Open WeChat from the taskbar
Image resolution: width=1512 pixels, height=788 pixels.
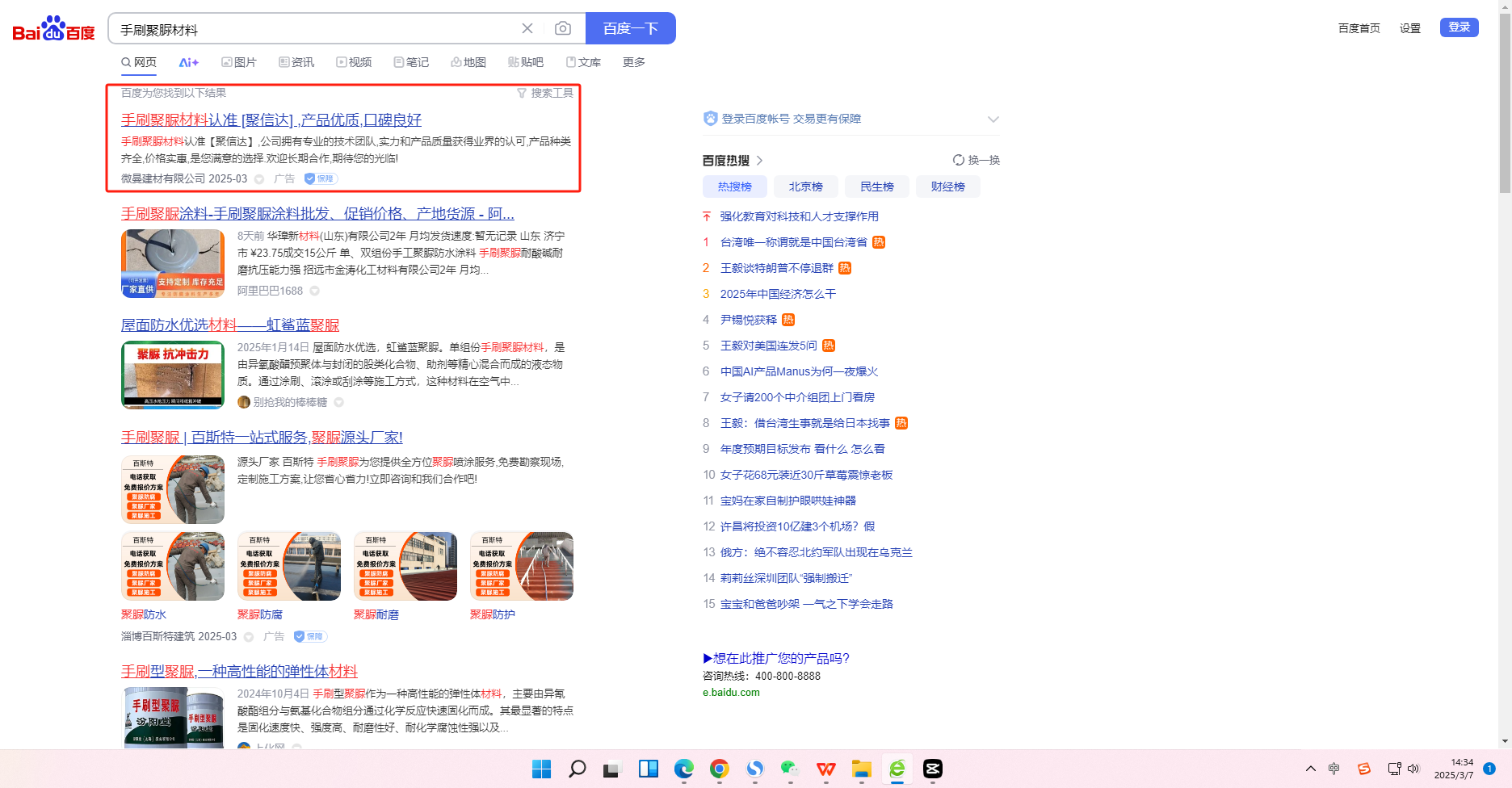point(790,769)
